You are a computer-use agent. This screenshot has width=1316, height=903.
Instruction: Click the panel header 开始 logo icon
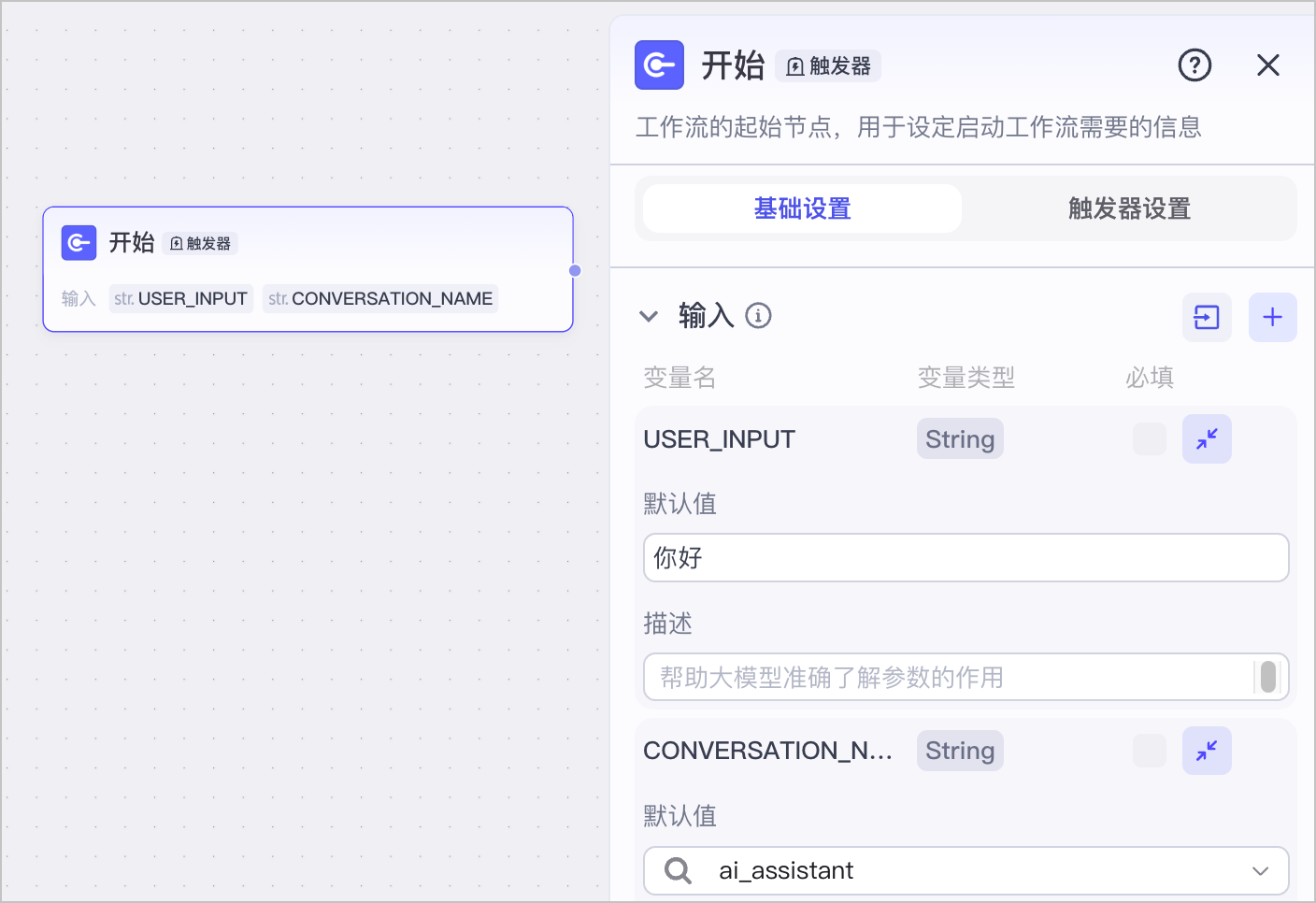pyautogui.click(x=659, y=65)
